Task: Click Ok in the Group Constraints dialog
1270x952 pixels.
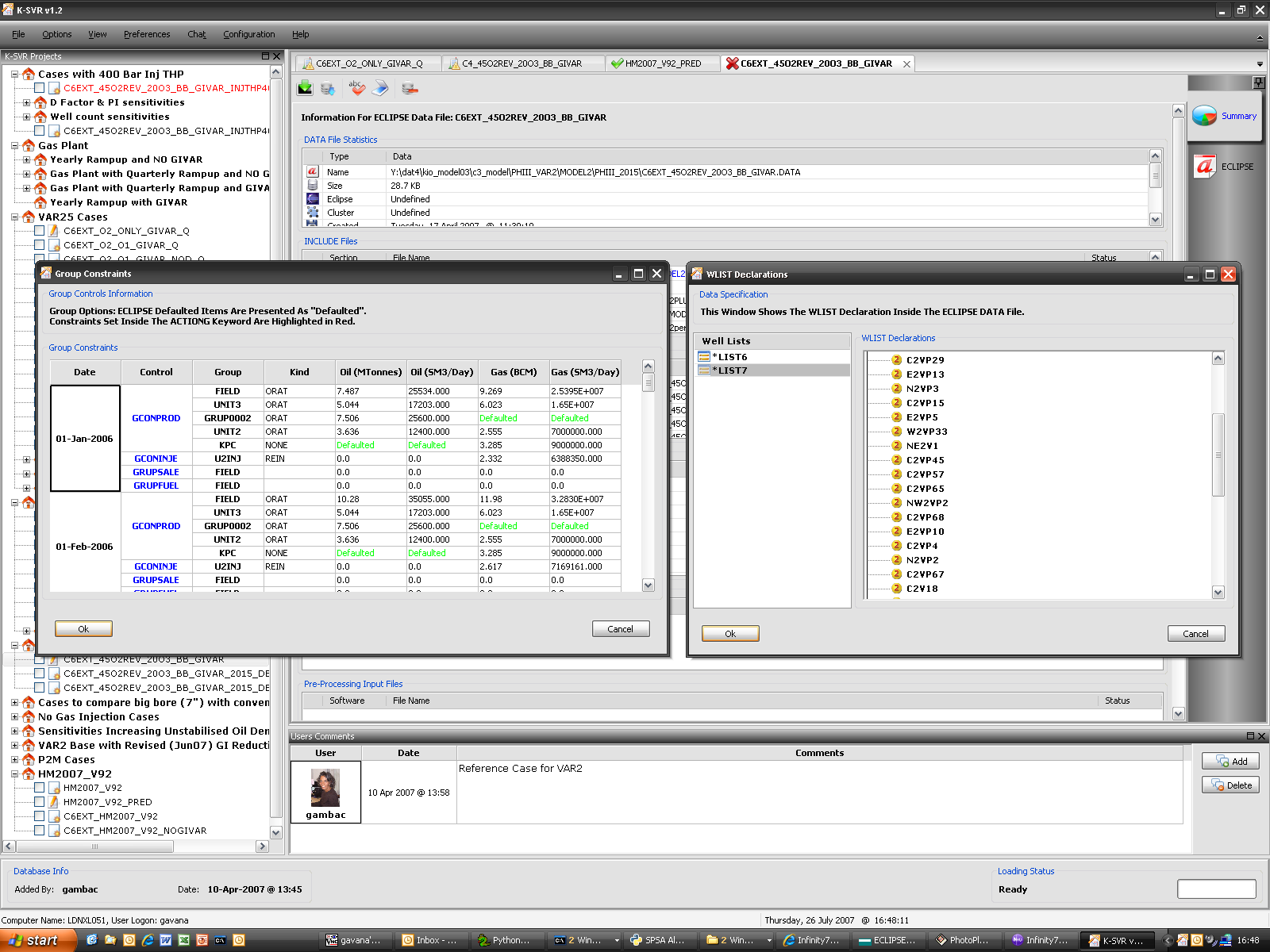Action: coord(83,629)
